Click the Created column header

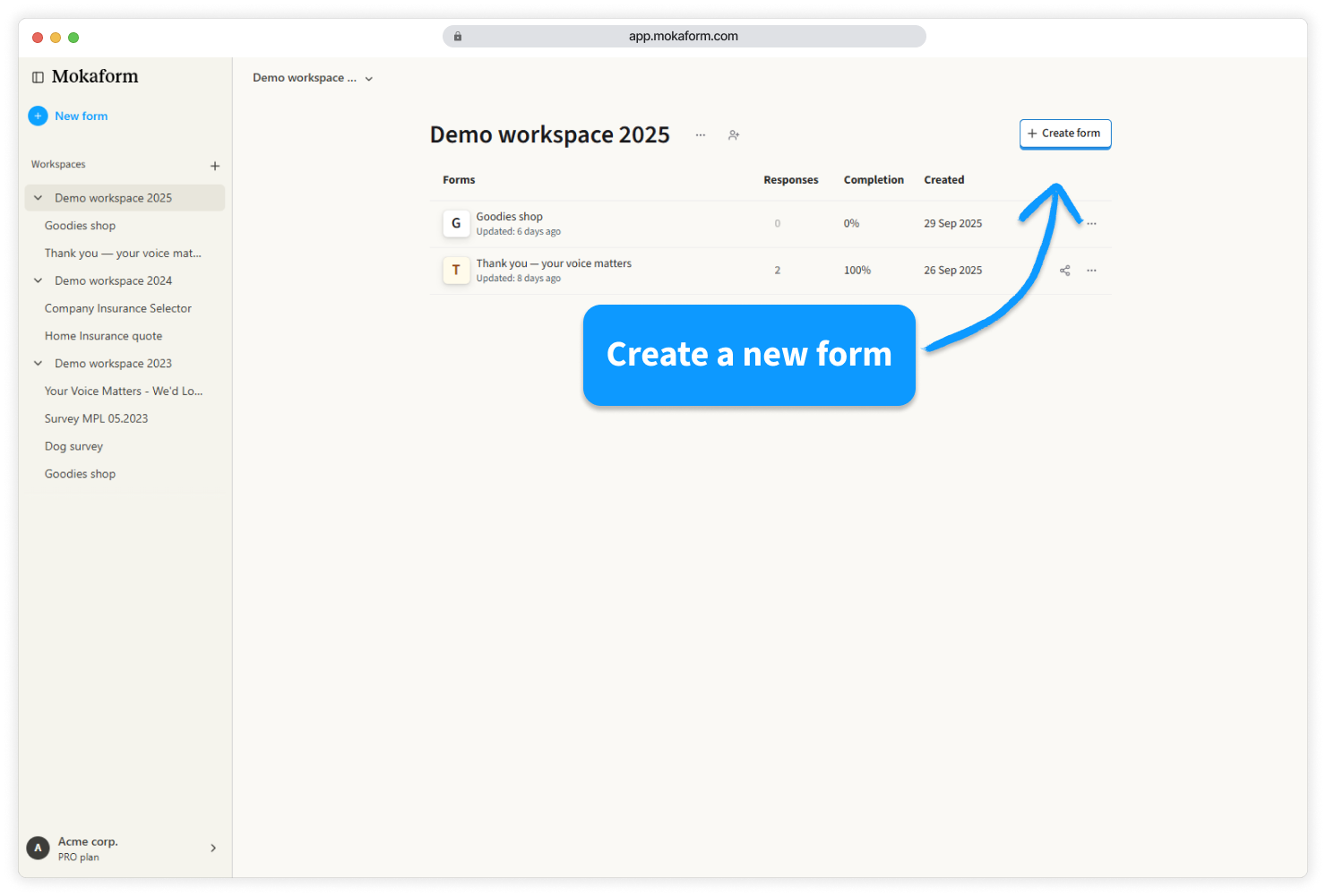944,180
